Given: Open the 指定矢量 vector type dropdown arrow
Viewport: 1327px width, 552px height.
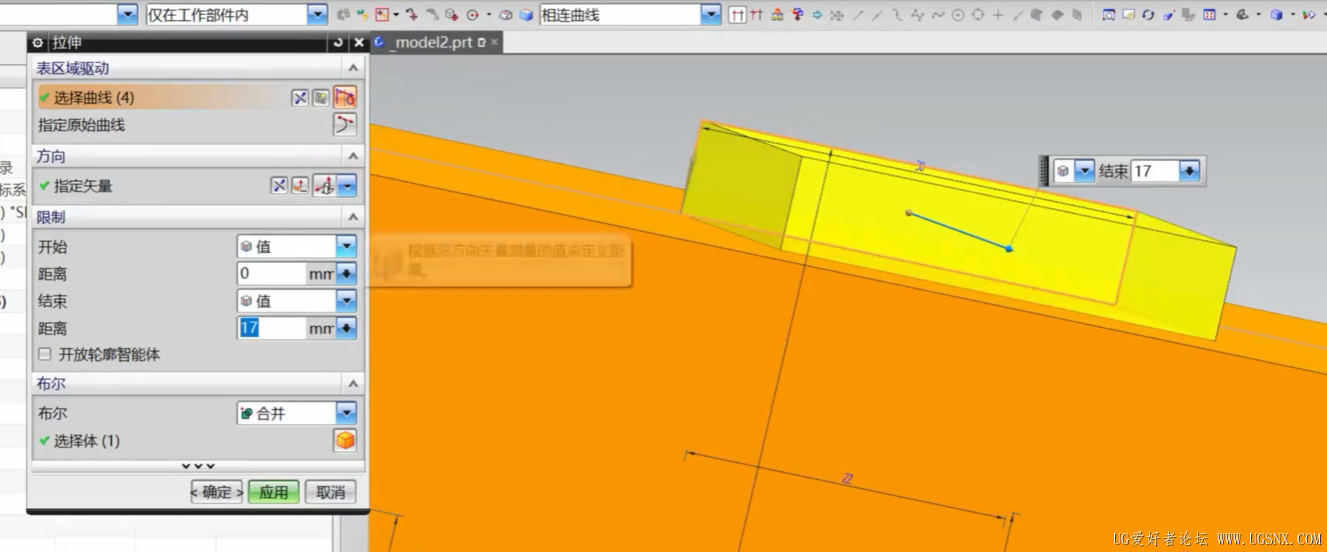Looking at the screenshot, I should coord(347,186).
